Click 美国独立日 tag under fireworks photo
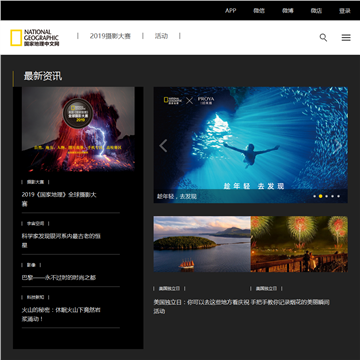Viewport: 360px width, 360px height. click(x=266, y=288)
